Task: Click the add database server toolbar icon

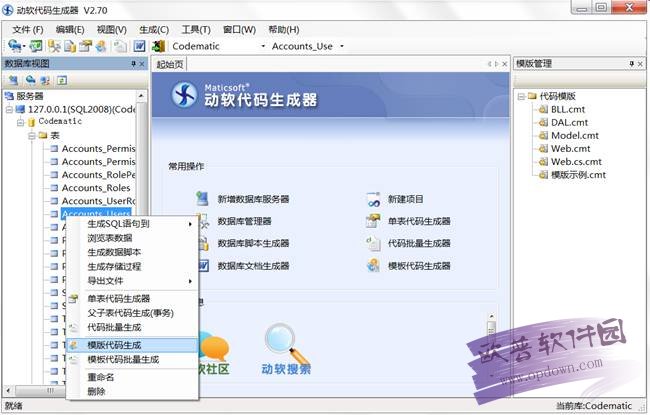Action: 14,46
